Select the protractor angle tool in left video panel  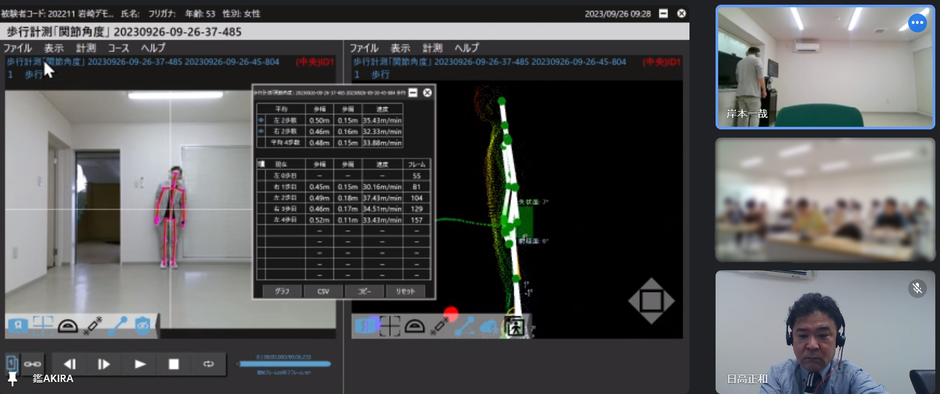[x=68, y=326]
